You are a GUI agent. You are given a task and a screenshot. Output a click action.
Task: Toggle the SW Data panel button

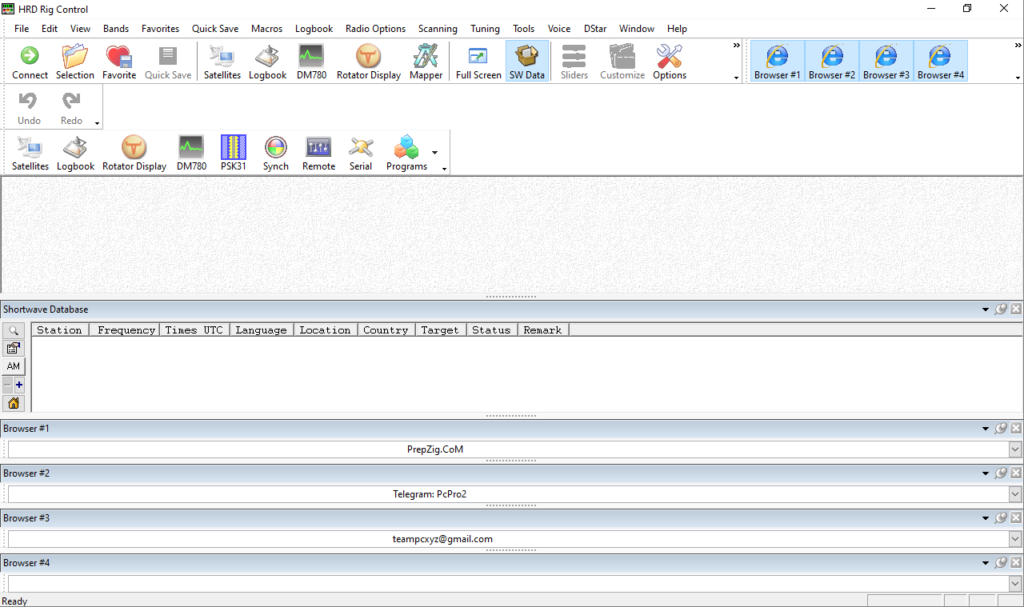point(526,62)
